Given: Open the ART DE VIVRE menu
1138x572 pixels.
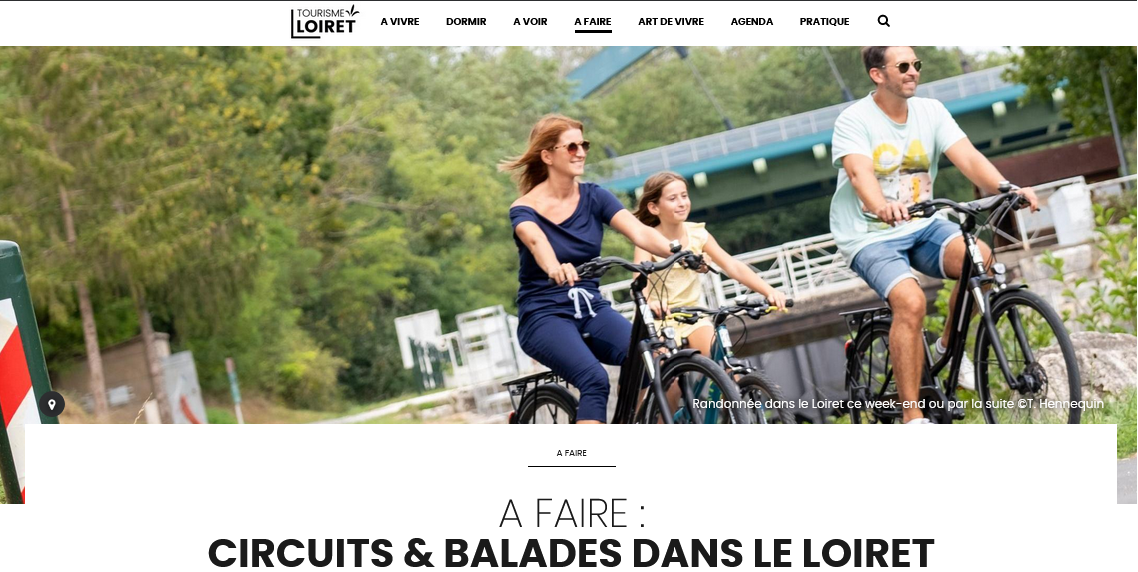Looking at the screenshot, I should click(x=671, y=22).
